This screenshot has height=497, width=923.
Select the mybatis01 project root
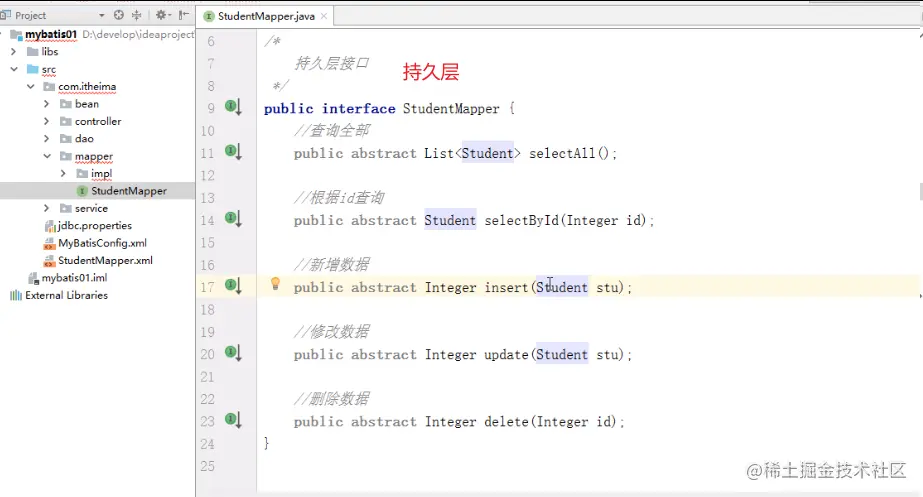click(x=51, y=34)
